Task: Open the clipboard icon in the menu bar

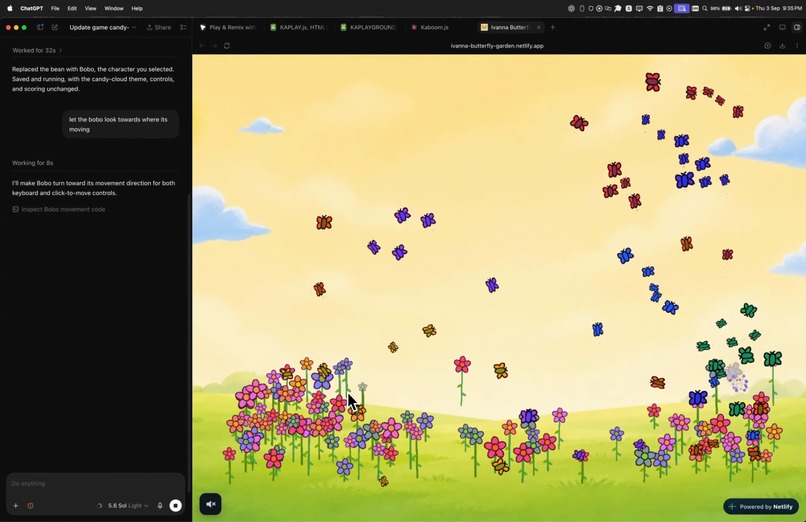Action: click(660, 8)
